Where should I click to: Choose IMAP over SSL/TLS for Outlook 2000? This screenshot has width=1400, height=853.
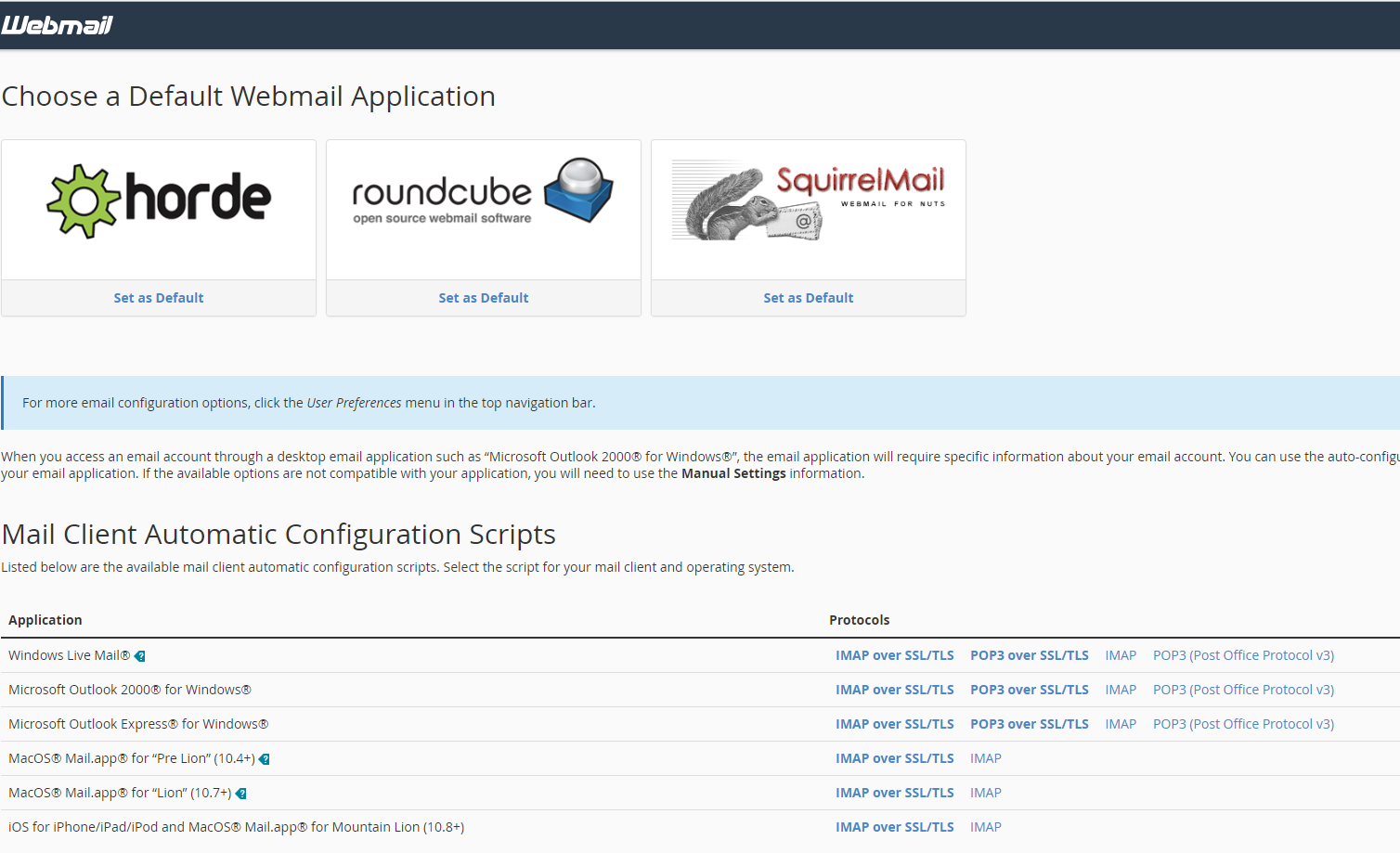[895, 690]
